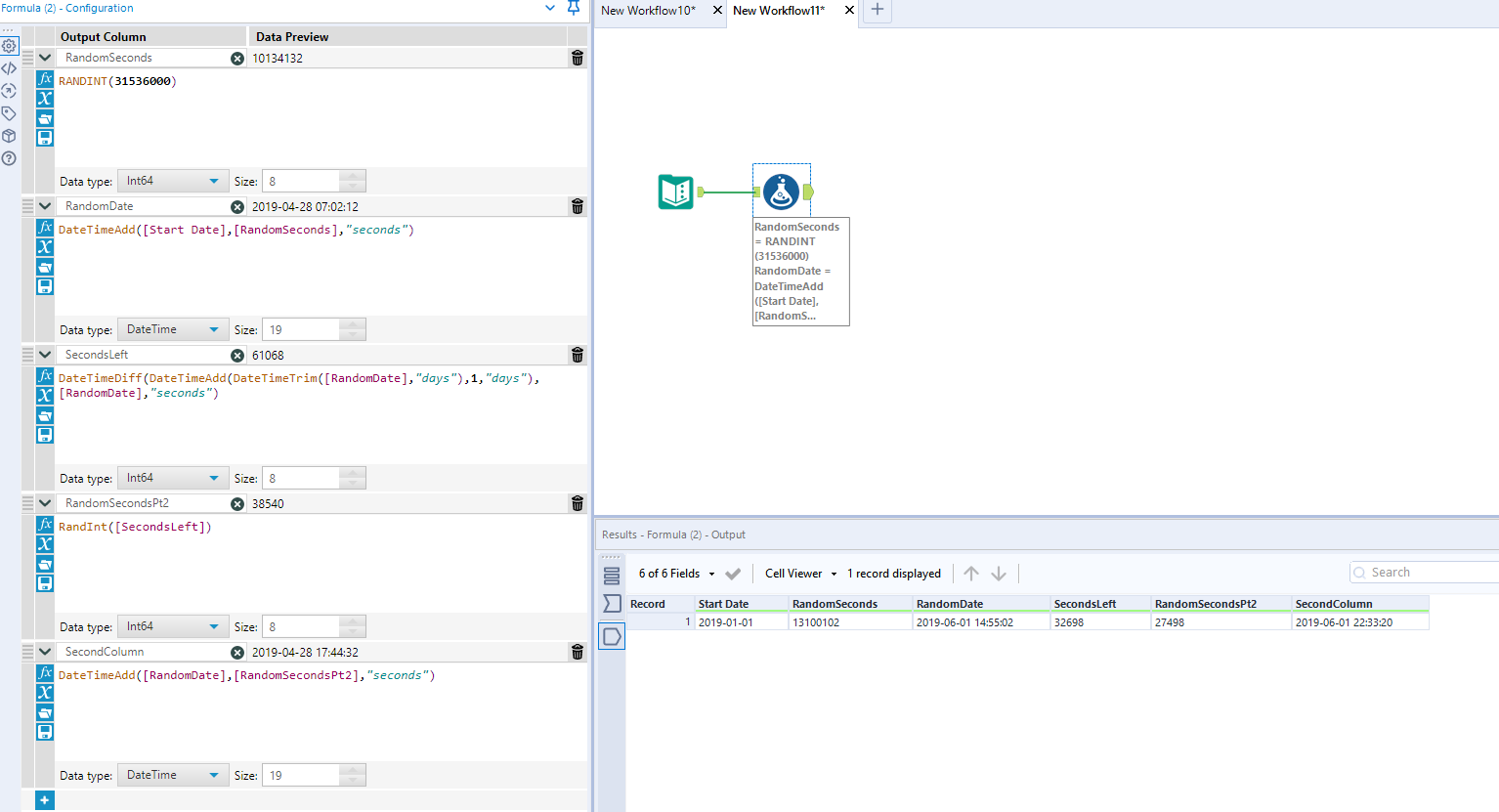Close the New Workflow11 tab
Image resolution: width=1499 pixels, height=812 pixels.
coord(849,10)
